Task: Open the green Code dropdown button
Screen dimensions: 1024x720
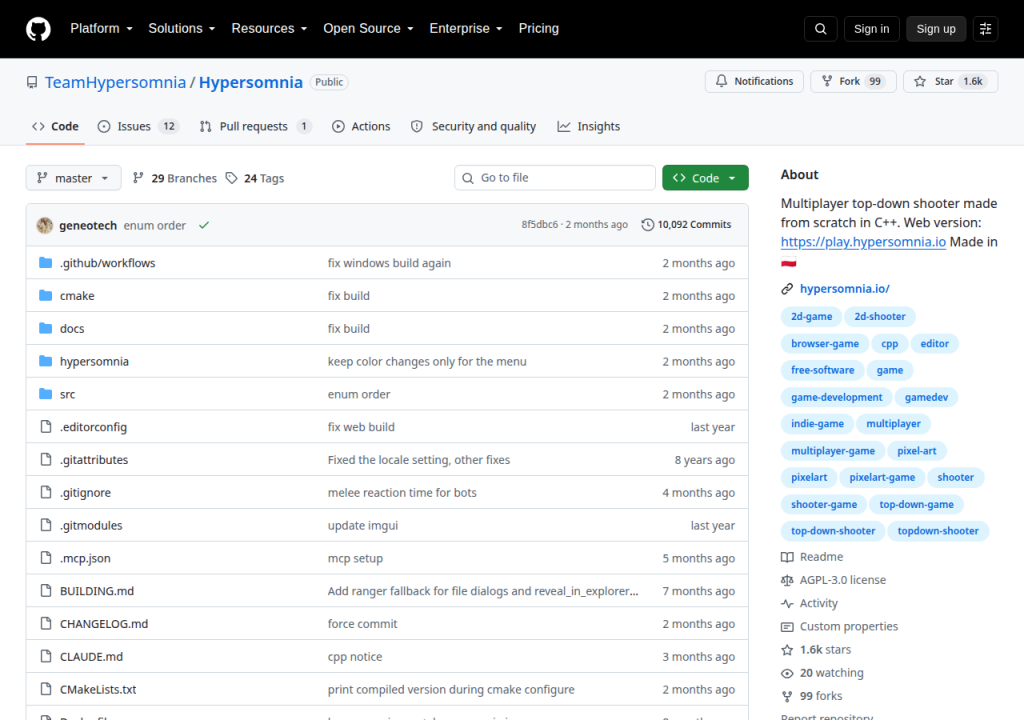Action: point(705,178)
